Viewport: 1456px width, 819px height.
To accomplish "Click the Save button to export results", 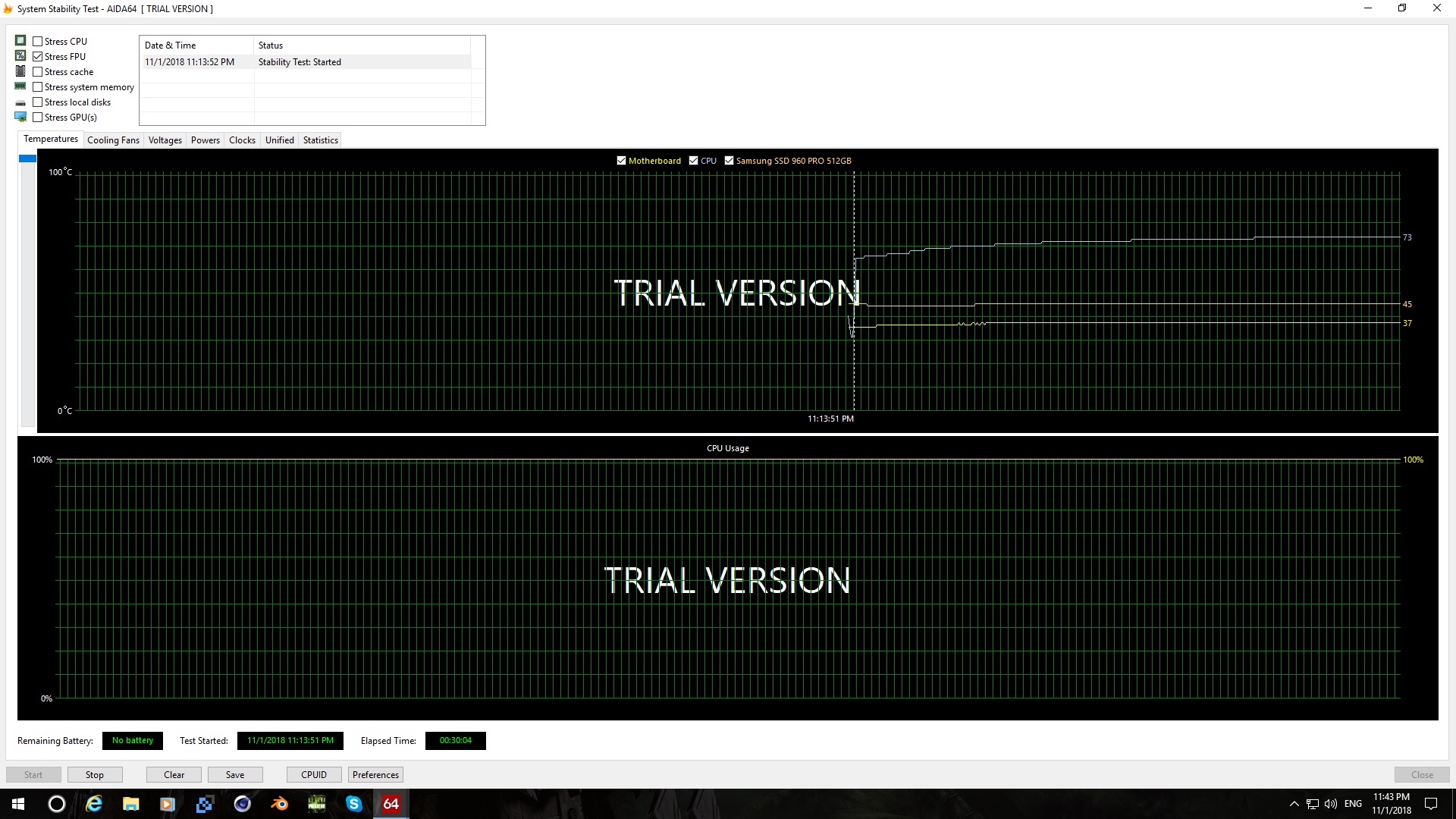I will (235, 774).
